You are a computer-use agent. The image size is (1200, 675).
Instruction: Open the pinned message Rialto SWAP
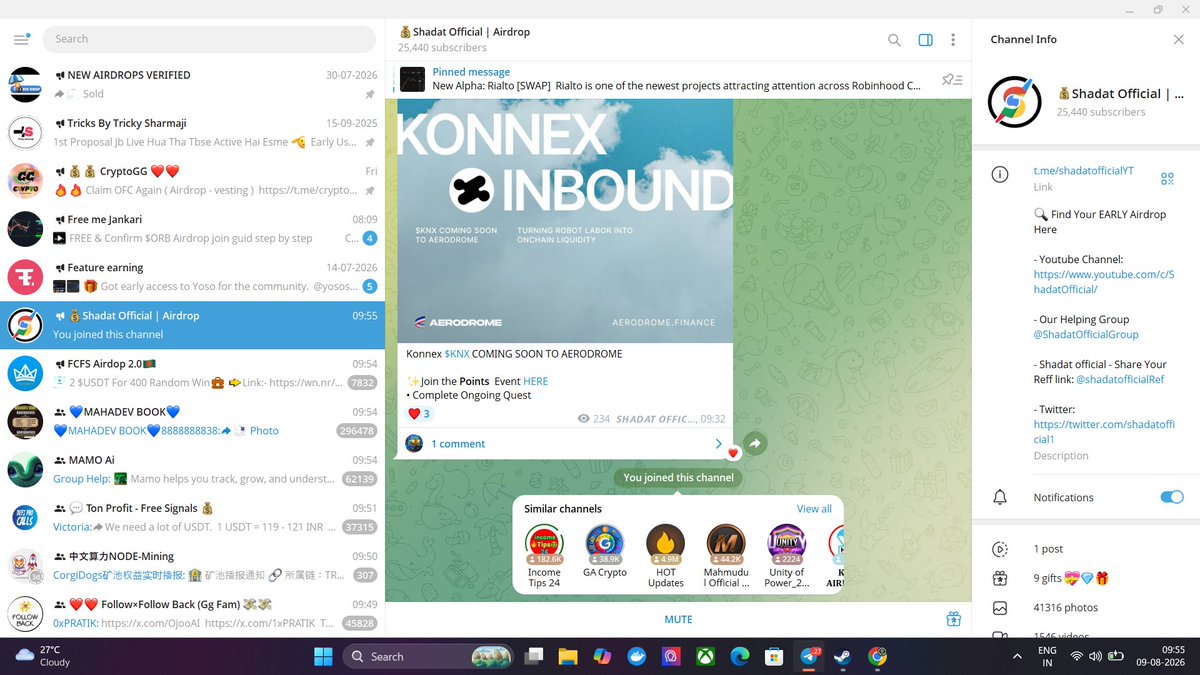click(x=660, y=79)
